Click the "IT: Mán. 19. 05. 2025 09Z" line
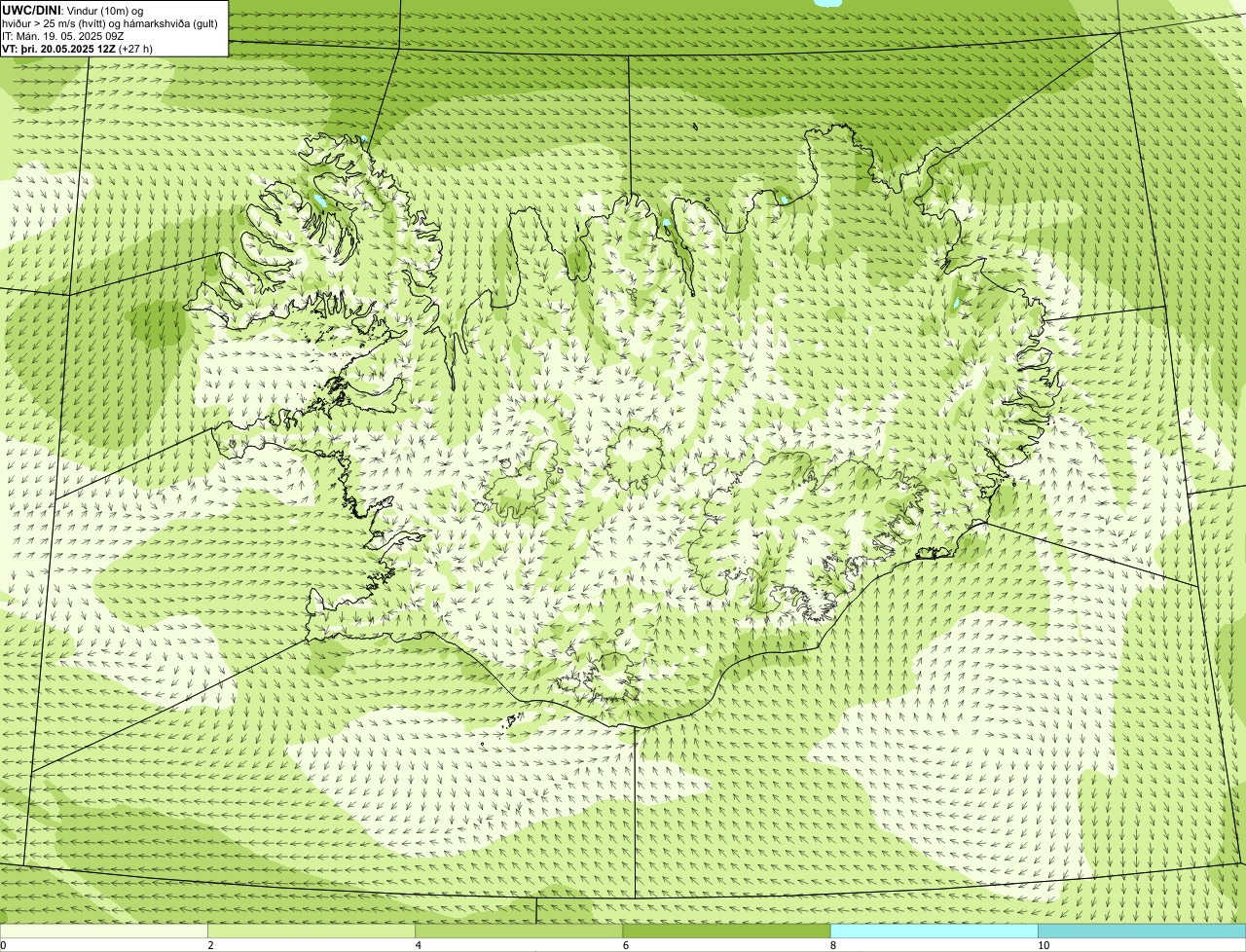The height and width of the screenshot is (952, 1246). pyautogui.click(x=62, y=35)
